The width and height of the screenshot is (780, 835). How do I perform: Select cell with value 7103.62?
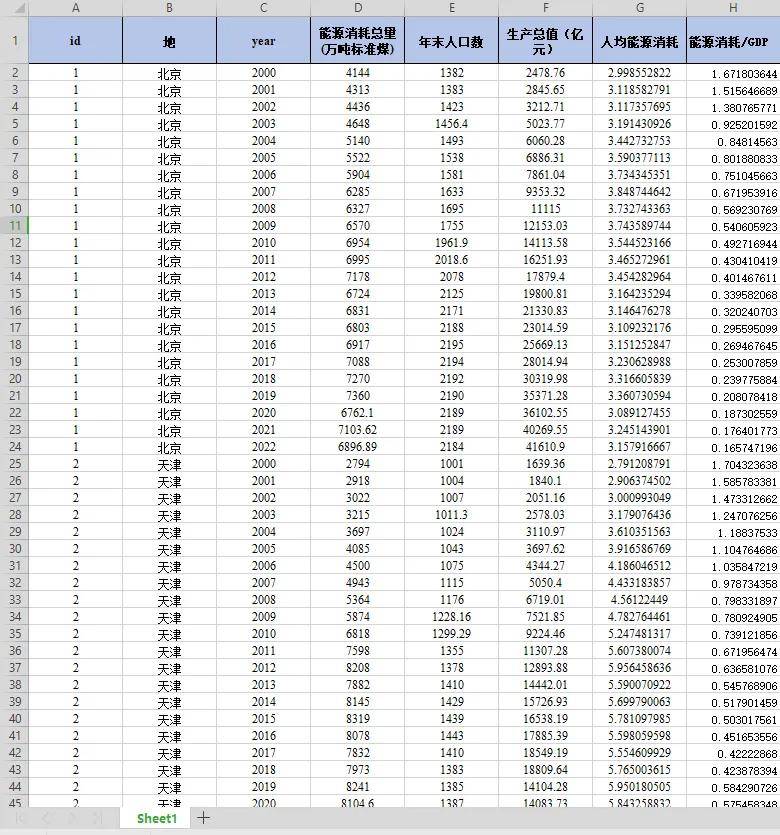(358, 430)
